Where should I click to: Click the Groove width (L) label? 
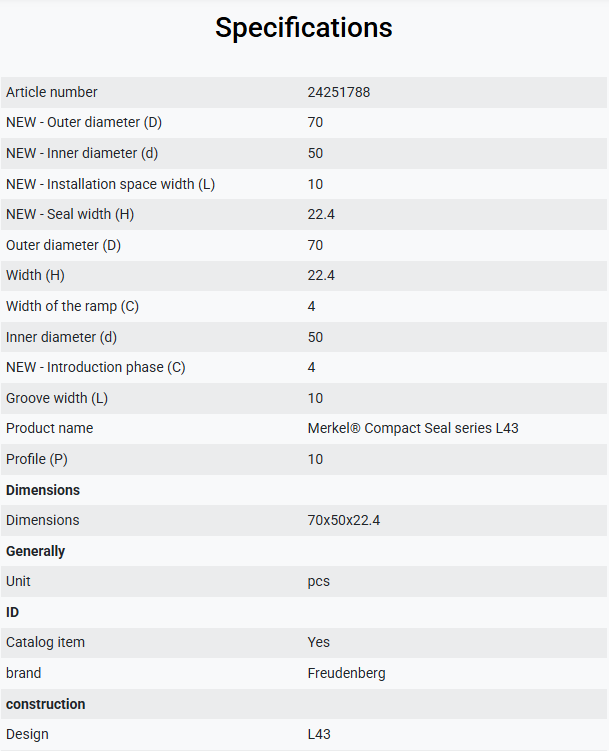(x=56, y=398)
